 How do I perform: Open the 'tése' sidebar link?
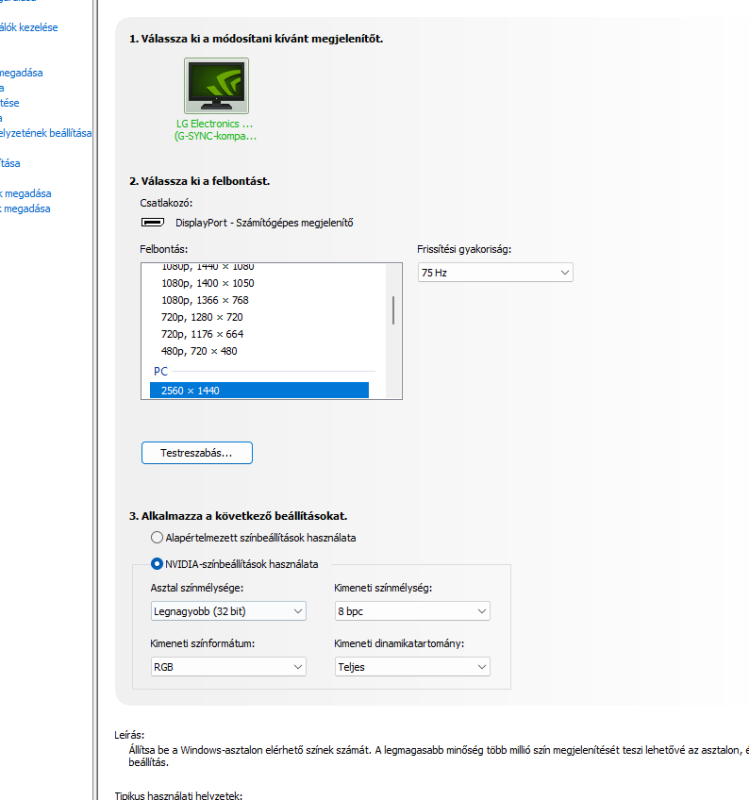(x=10, y=103)
